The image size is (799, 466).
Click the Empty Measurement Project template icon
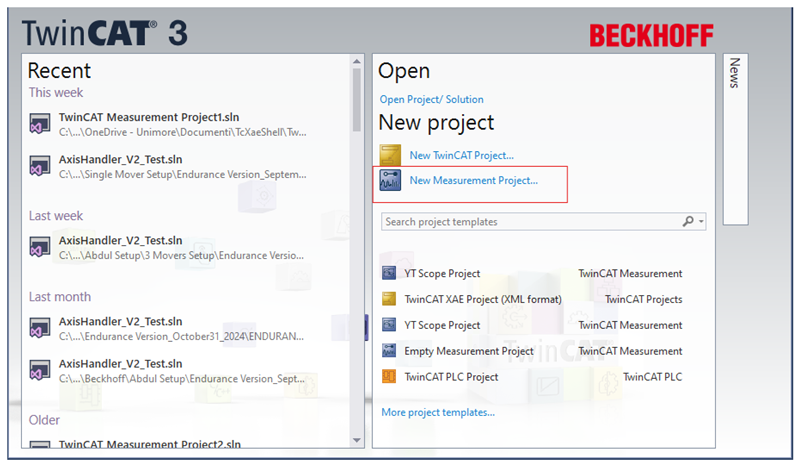(x=389, y=350)
